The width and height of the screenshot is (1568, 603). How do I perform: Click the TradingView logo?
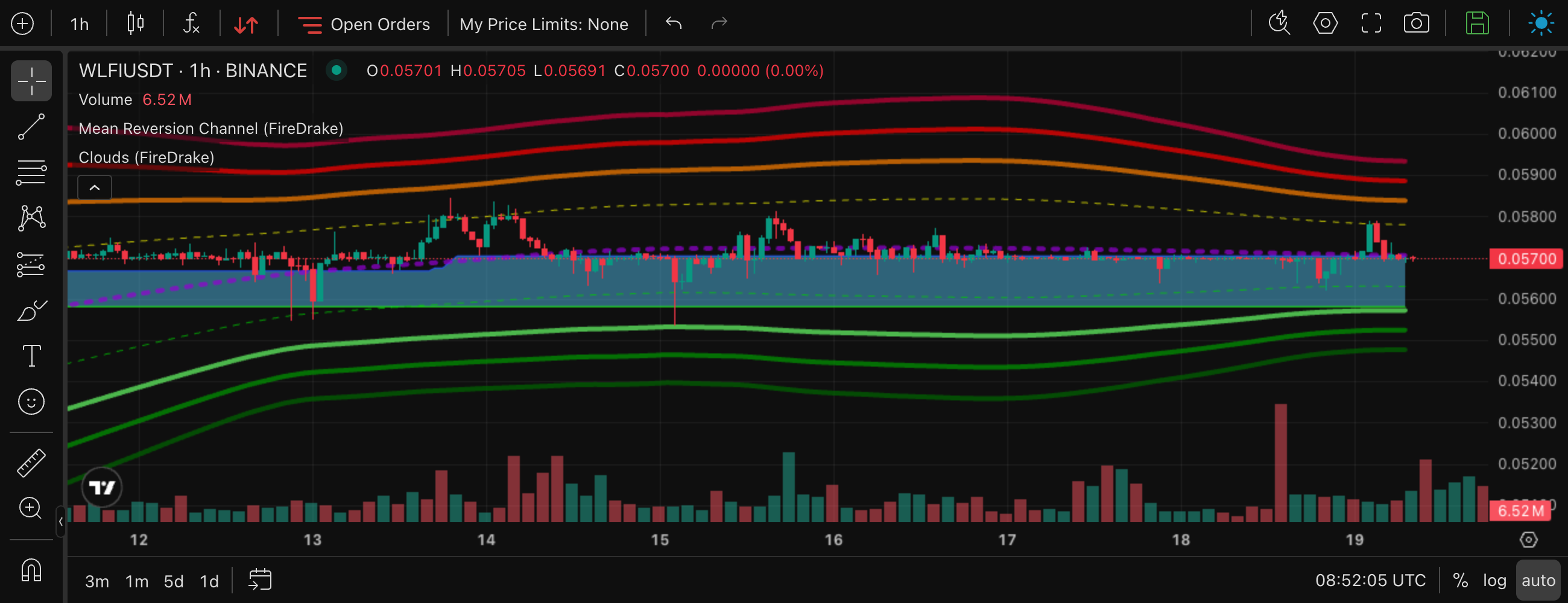[102, 487]
